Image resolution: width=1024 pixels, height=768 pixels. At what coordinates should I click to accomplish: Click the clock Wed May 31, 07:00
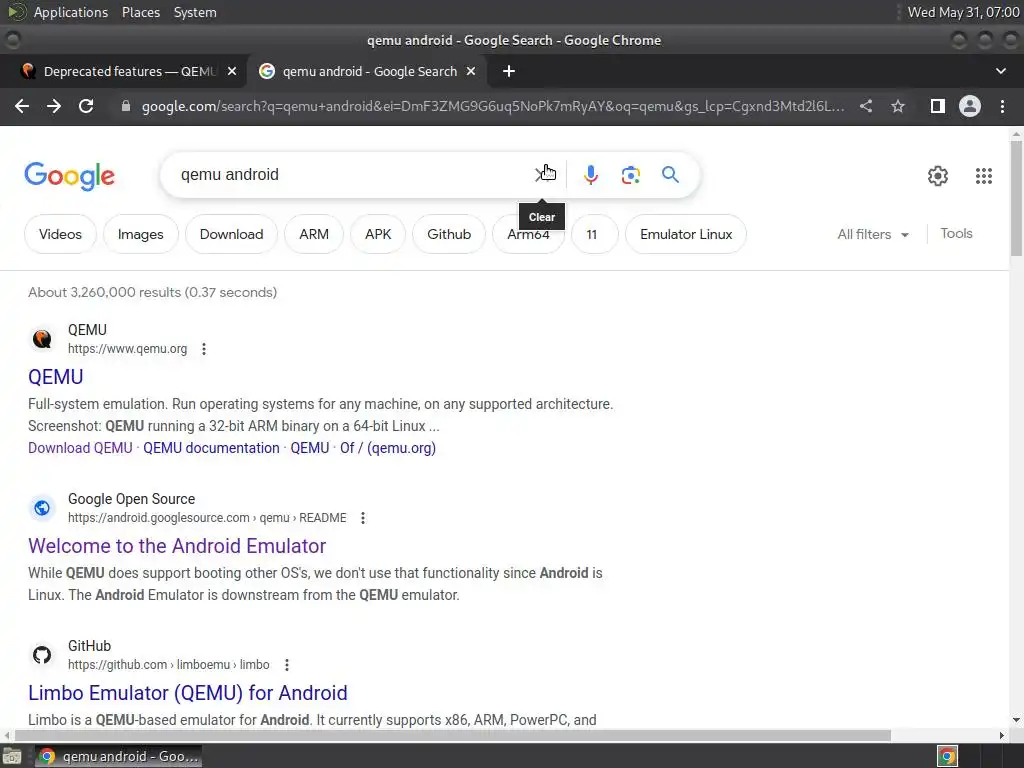tap(963, 12)
